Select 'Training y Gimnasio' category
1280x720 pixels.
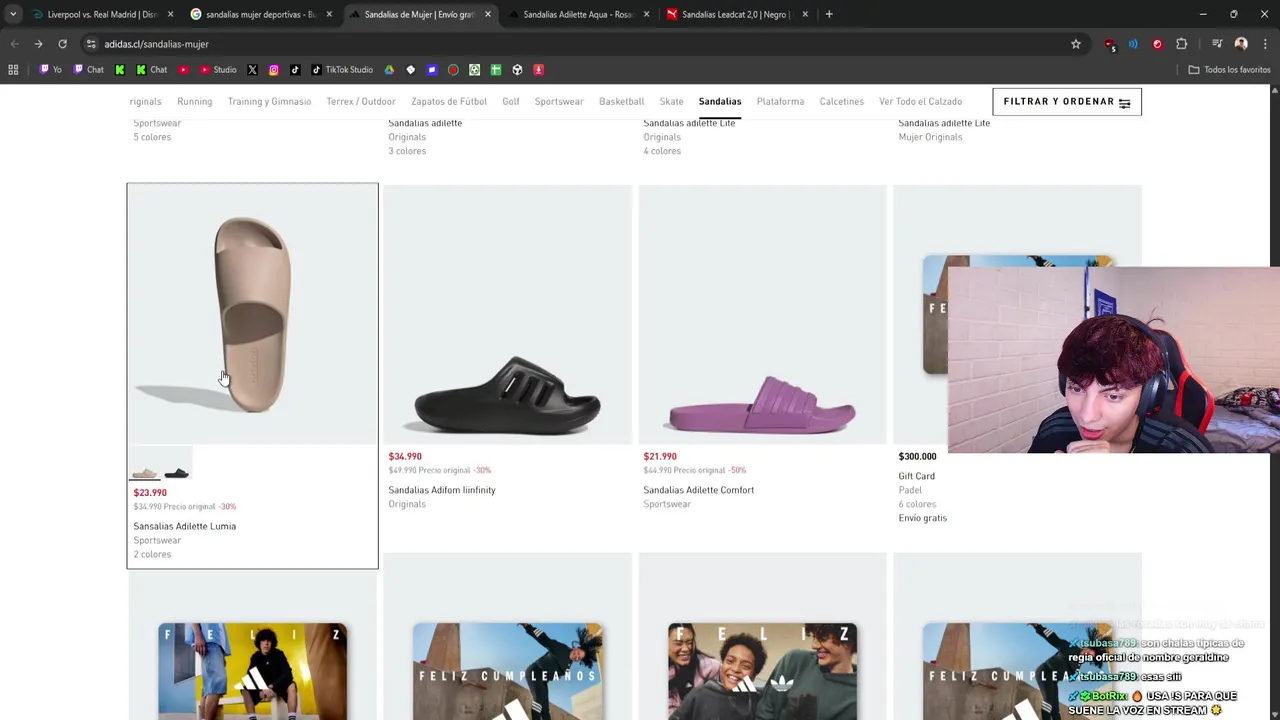269,101
